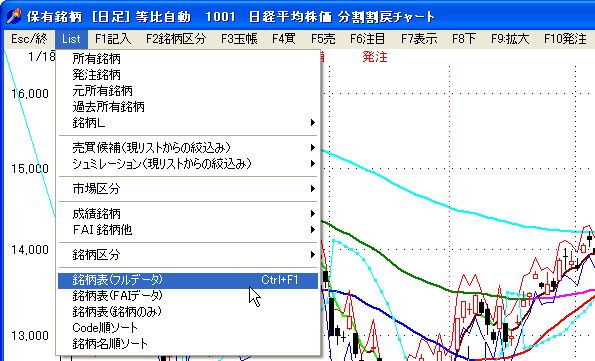Expand 売買候補(現リストからの絞込み) submenu
This screenshot has width=595, height=361.
pyautogui.click(x=188, y=147)
